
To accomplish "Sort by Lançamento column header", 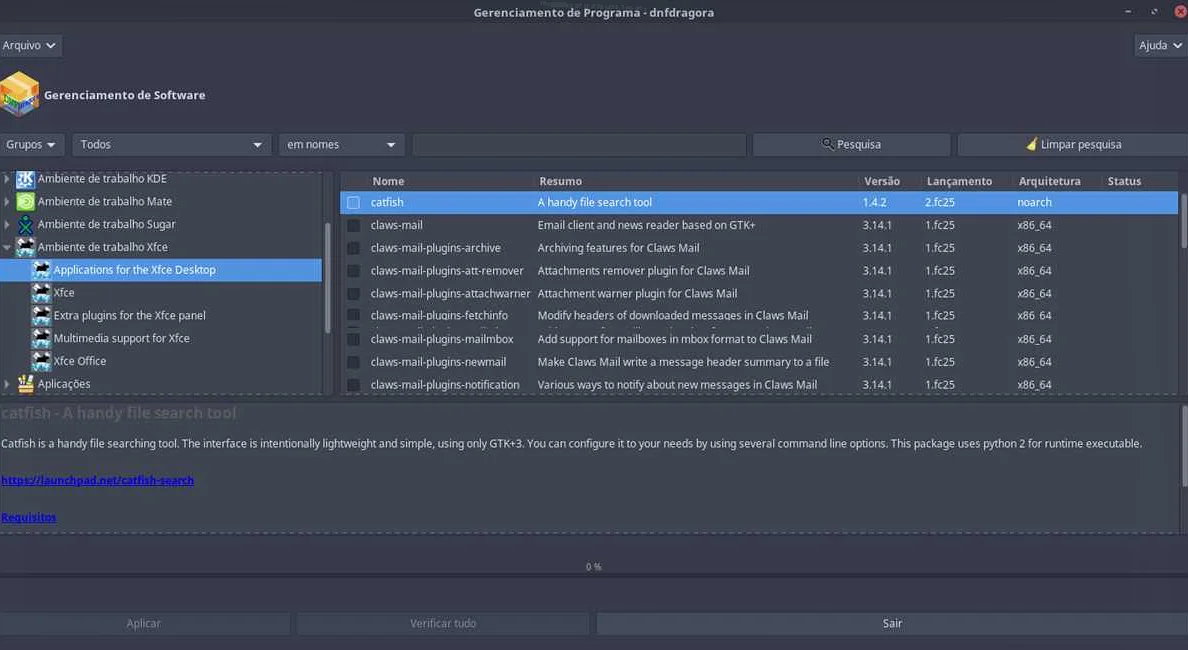I will (959, 181).
